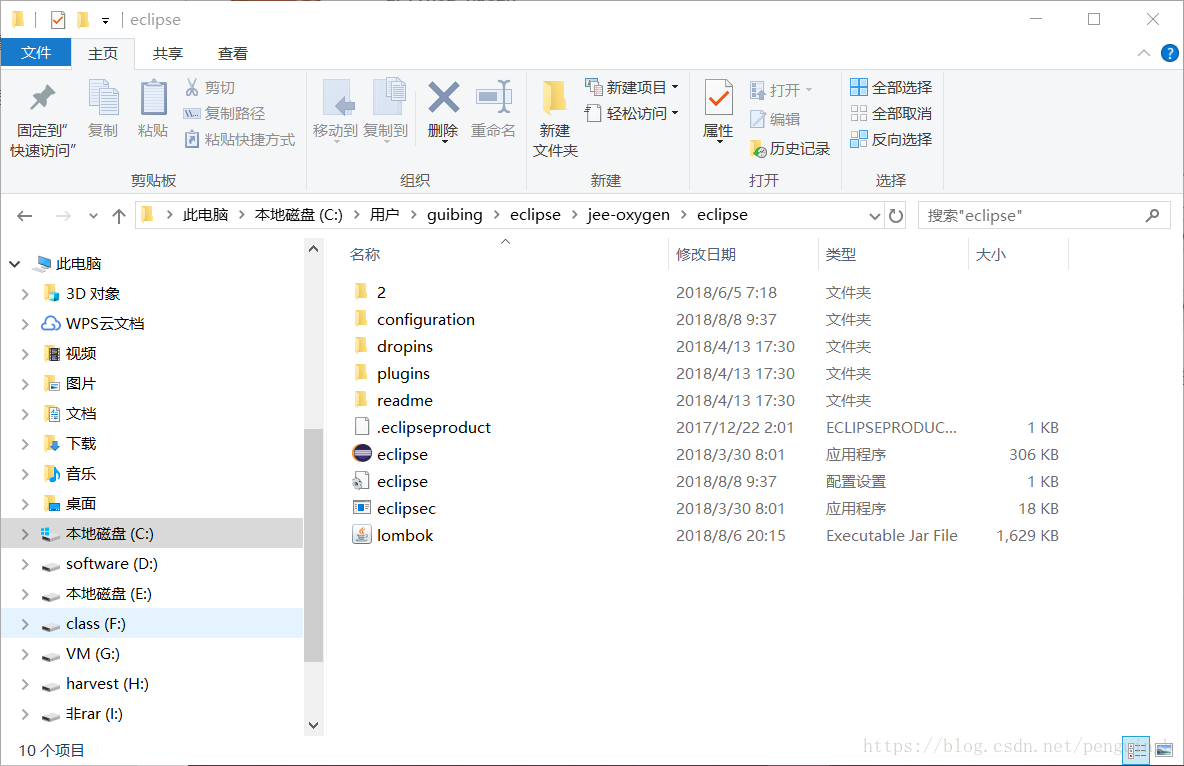Open New item (新建项目) dropdown
The image size is (1184, 766).
point(632,88)
